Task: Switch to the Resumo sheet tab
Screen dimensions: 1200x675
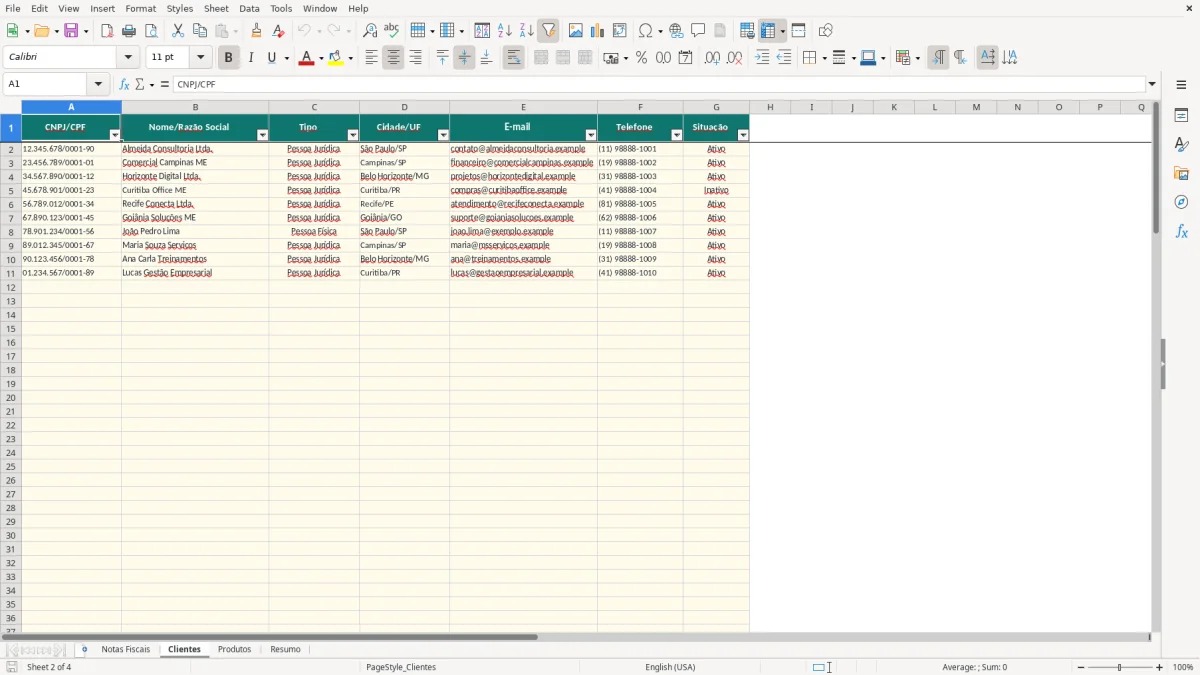Action: pos(285,650)
